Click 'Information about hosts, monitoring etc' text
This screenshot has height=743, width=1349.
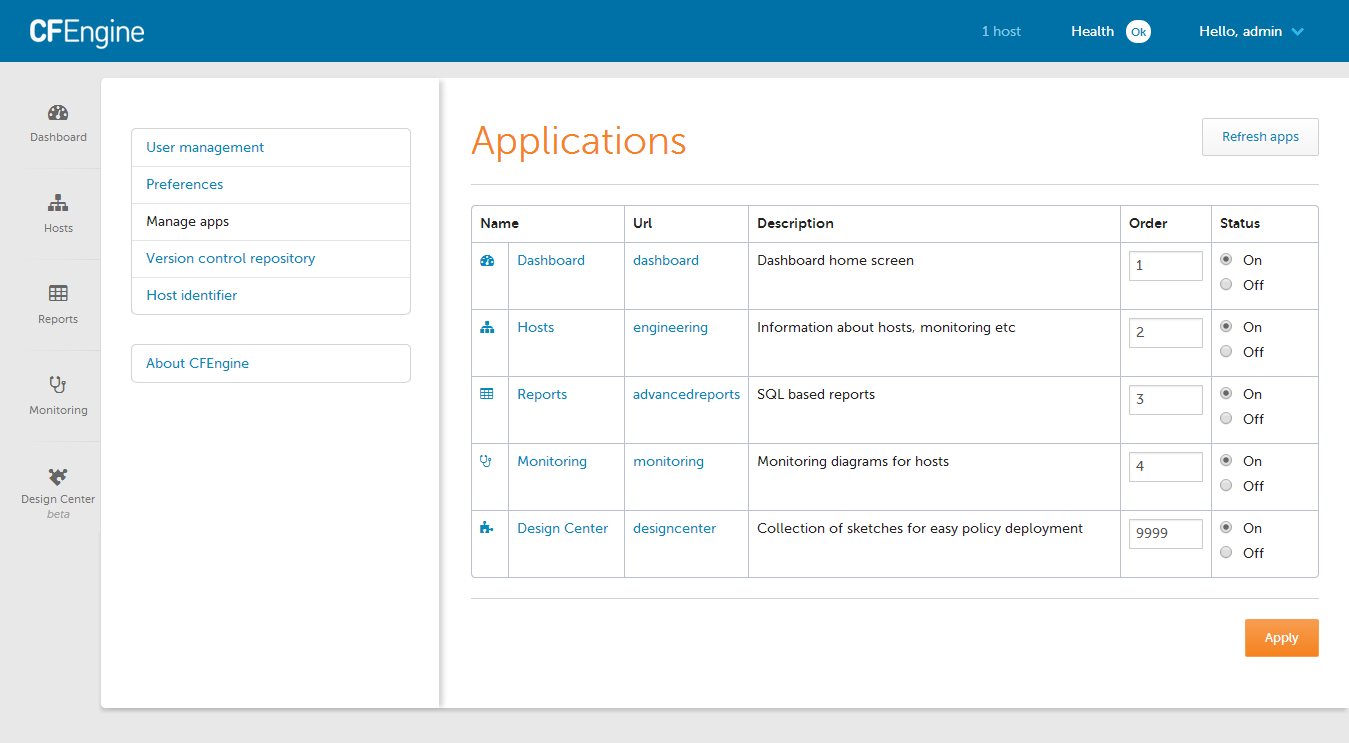click(x=886, y=327)
